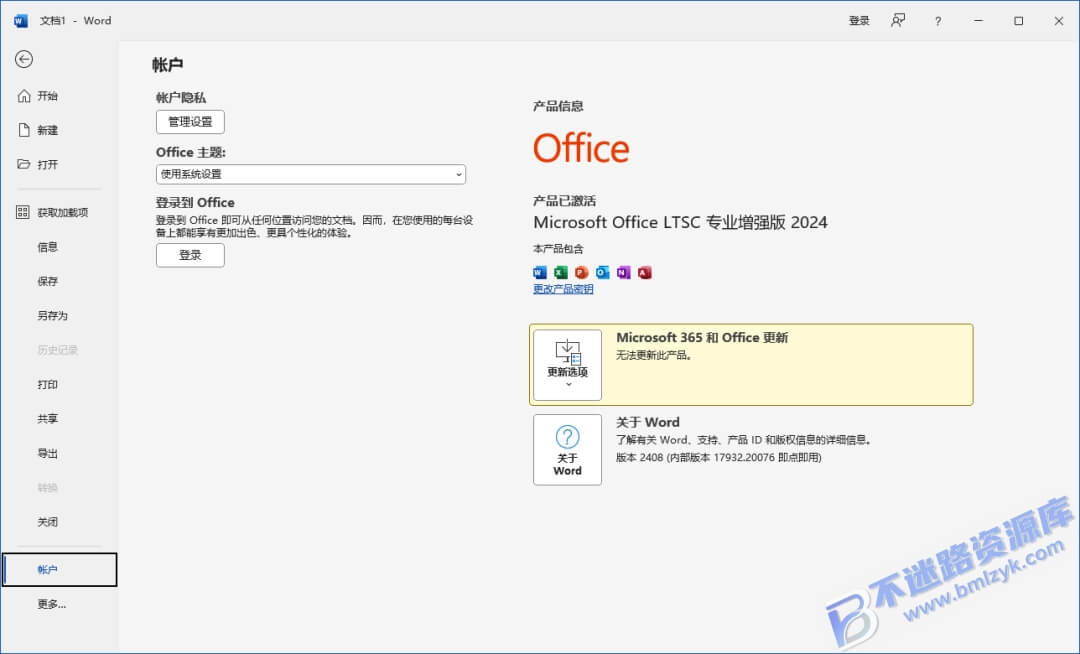The width and height of the screenshot is (1080, 654).
Task: Click the help question mark icon
Action: point(937,21)
